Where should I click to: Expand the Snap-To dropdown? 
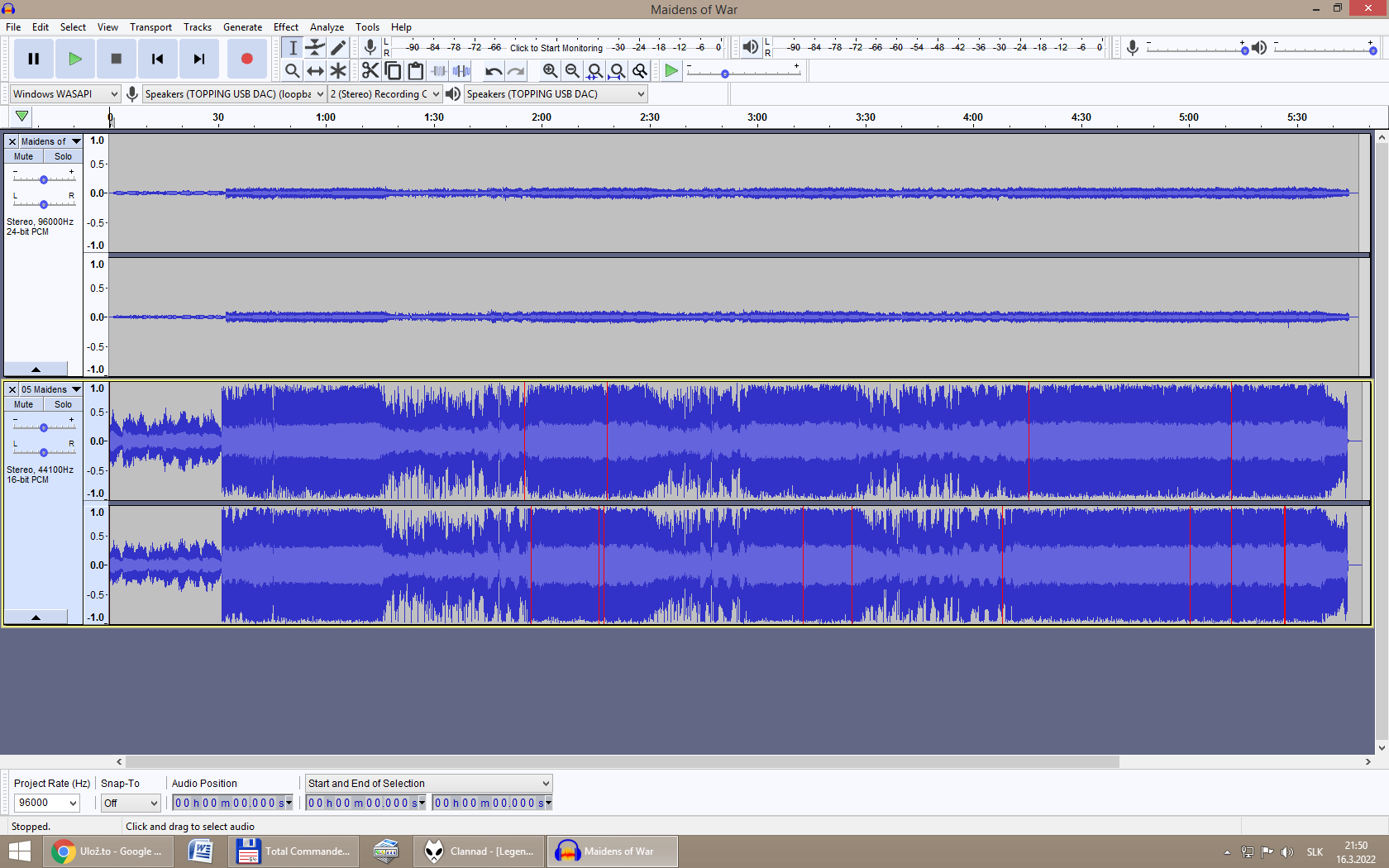pyautogui.click(x=131, y=803)
